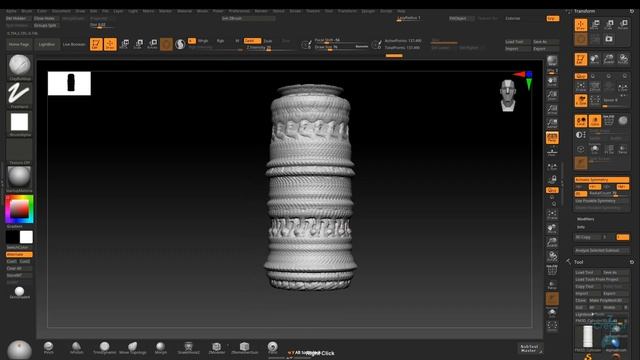Click the Z Intensity slider

pos(270,48)
